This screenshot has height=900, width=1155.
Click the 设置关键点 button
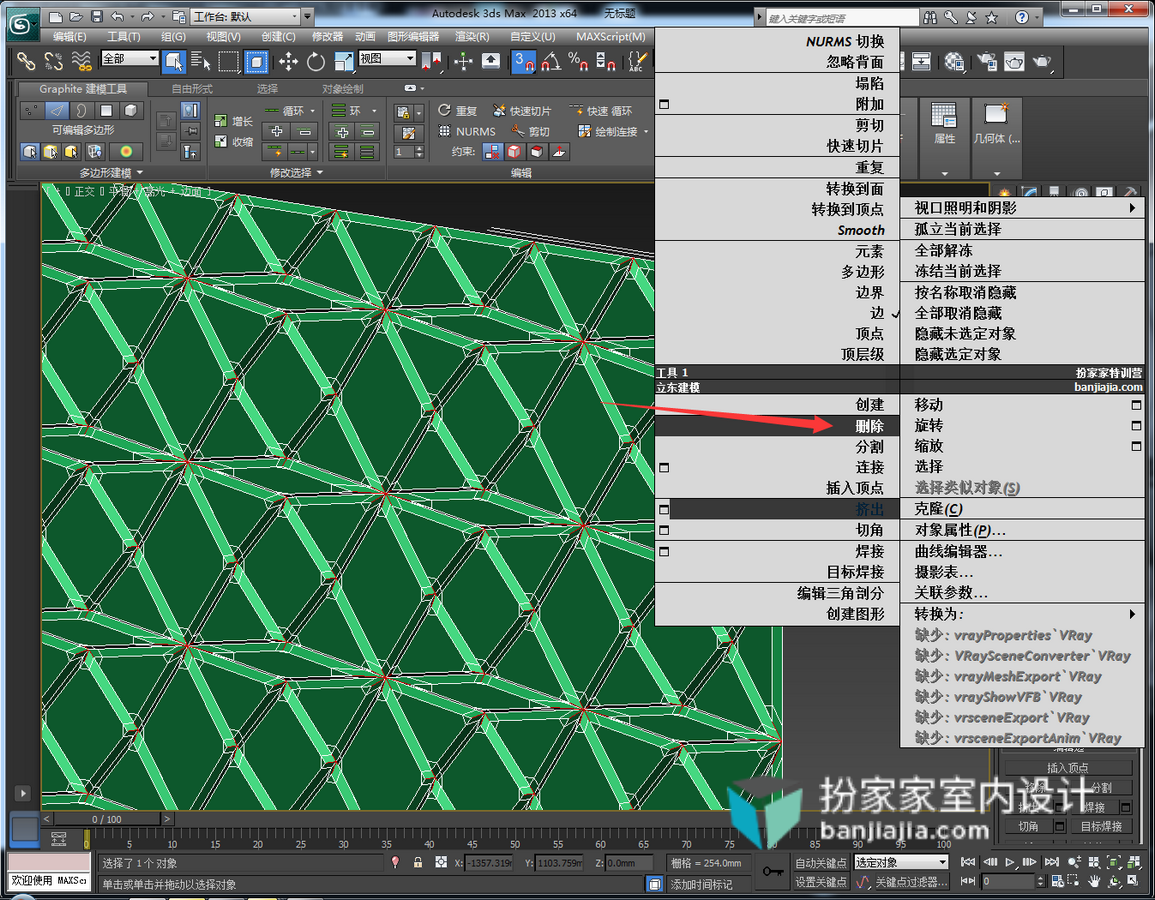coord(821,882)
